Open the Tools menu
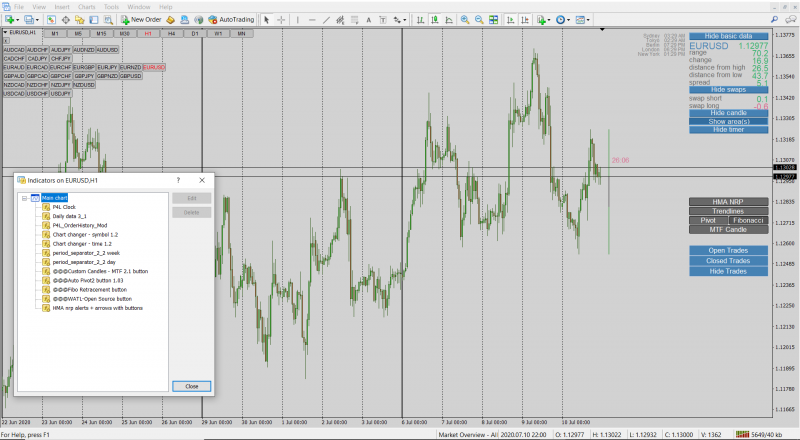The width and height of the screenshot is (800, 440). point(111,7)
